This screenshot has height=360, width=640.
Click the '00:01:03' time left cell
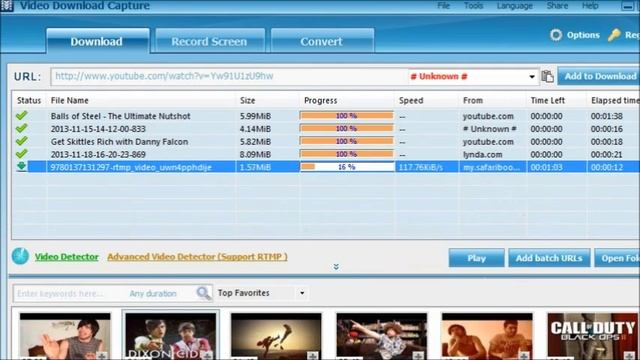pyautogui.click(x=546, y=167)
